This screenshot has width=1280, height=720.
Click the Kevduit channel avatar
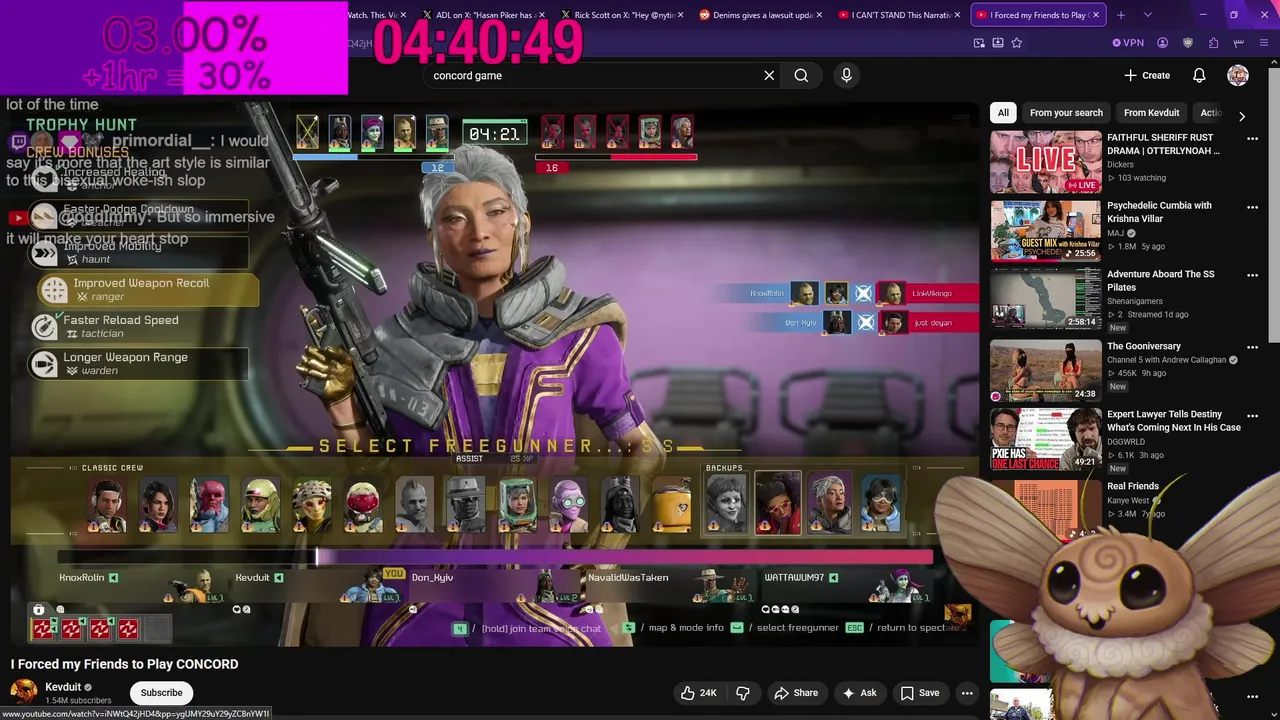pos(24,692)
